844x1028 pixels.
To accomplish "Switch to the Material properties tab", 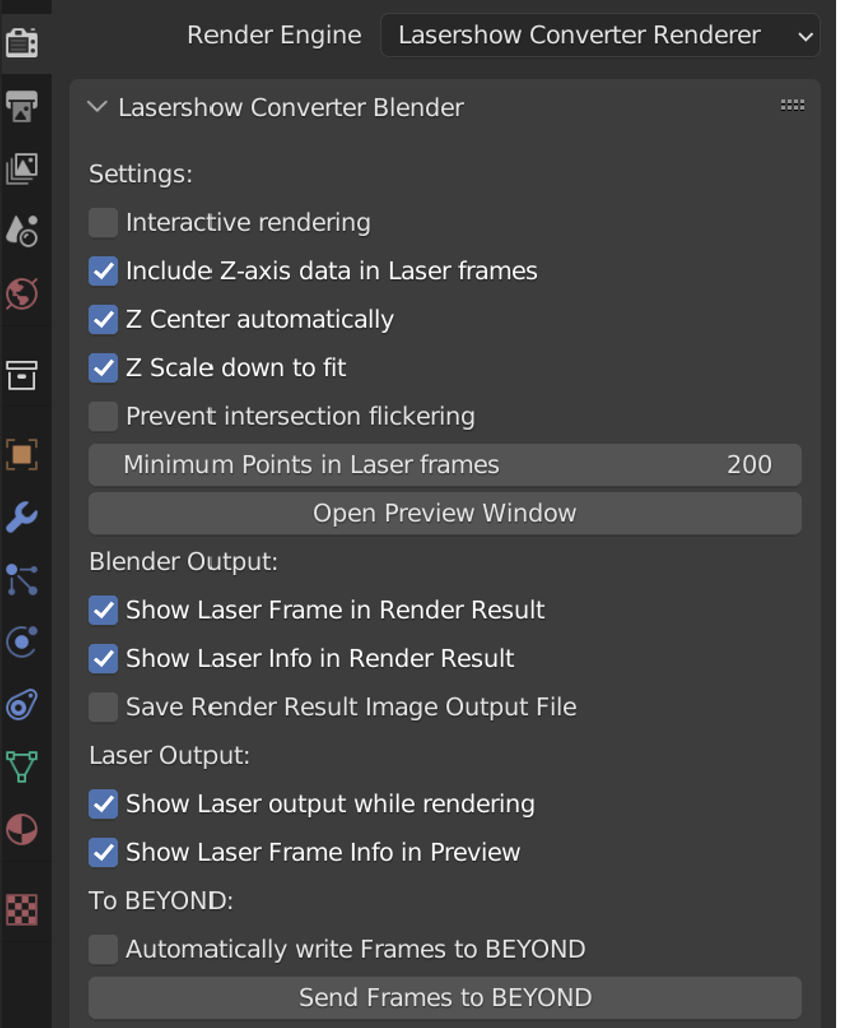I will pyautogui.click(x=22, y=830).
